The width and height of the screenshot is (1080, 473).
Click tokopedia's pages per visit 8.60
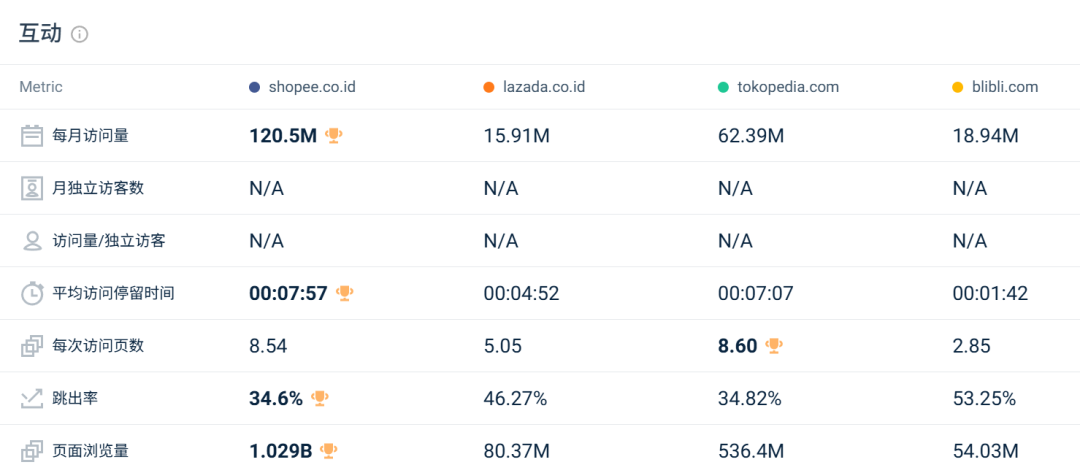[x=737, y=346]
